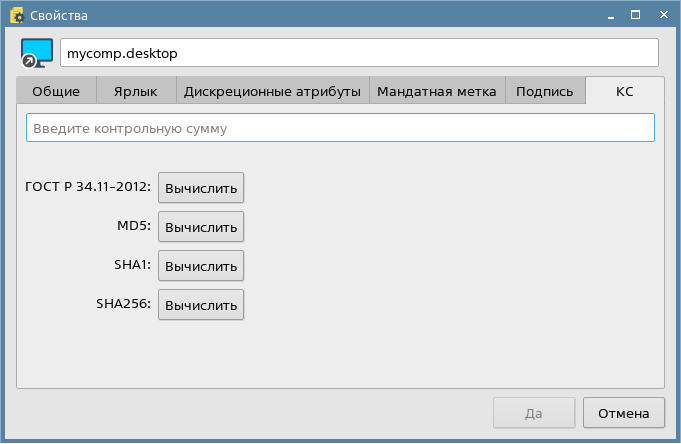Open the Дискреционные атрибуты tab
The image size is (681, 444).
point(272,91)
